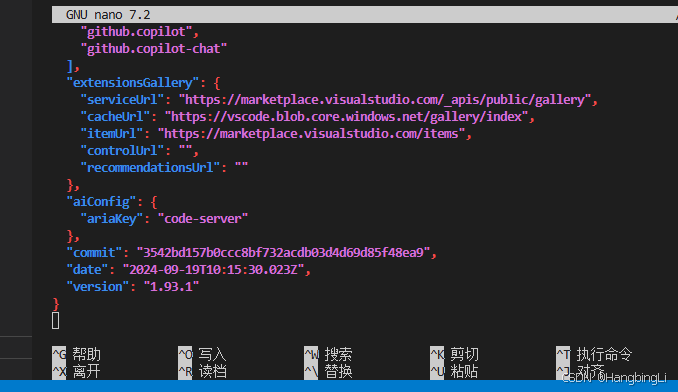
Task: Click the ^T 执行命令 execute shortcut
Action: (594, 354)
